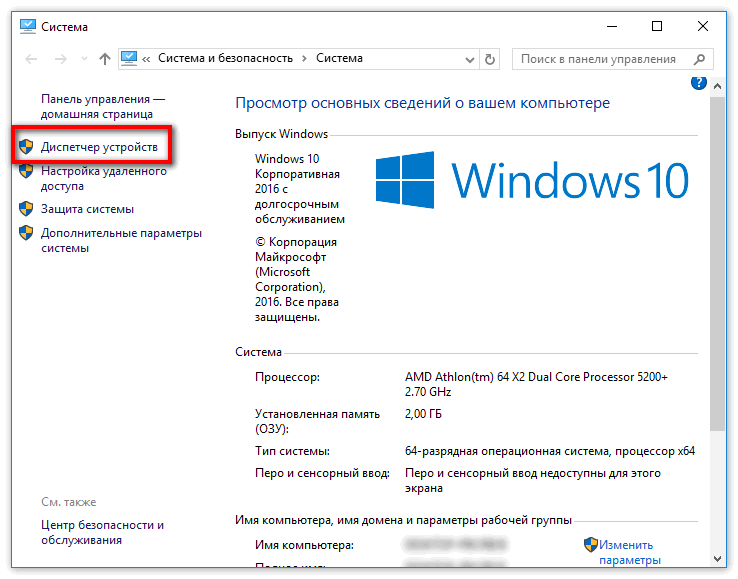The image size is (738, 579).
Task: Click breadcrumb chevron after Система и безопасность
Action: click(x=305, y=59)
